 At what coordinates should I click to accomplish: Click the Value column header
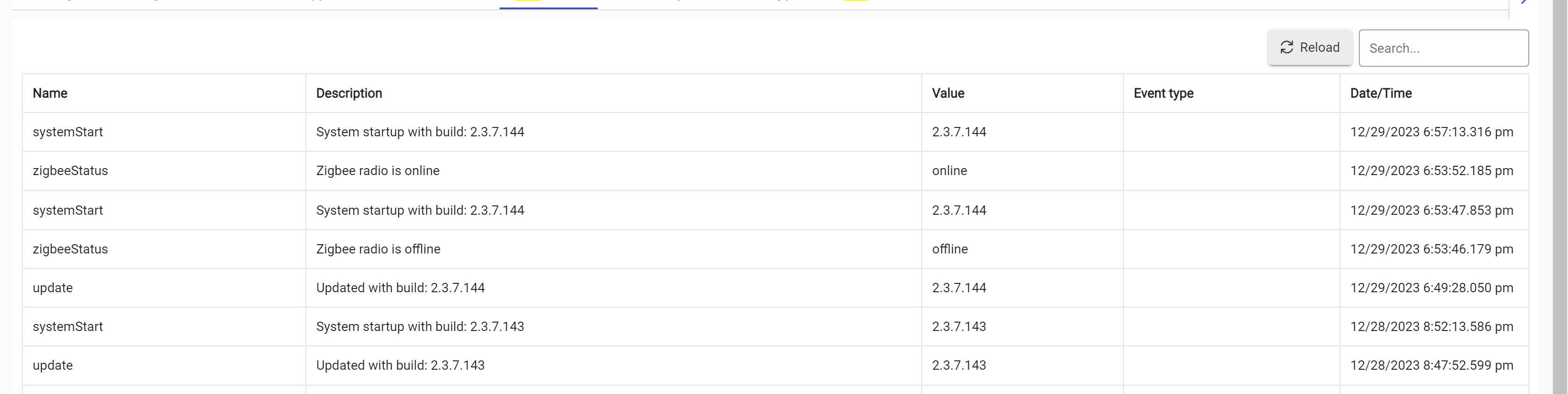point(948,93)
